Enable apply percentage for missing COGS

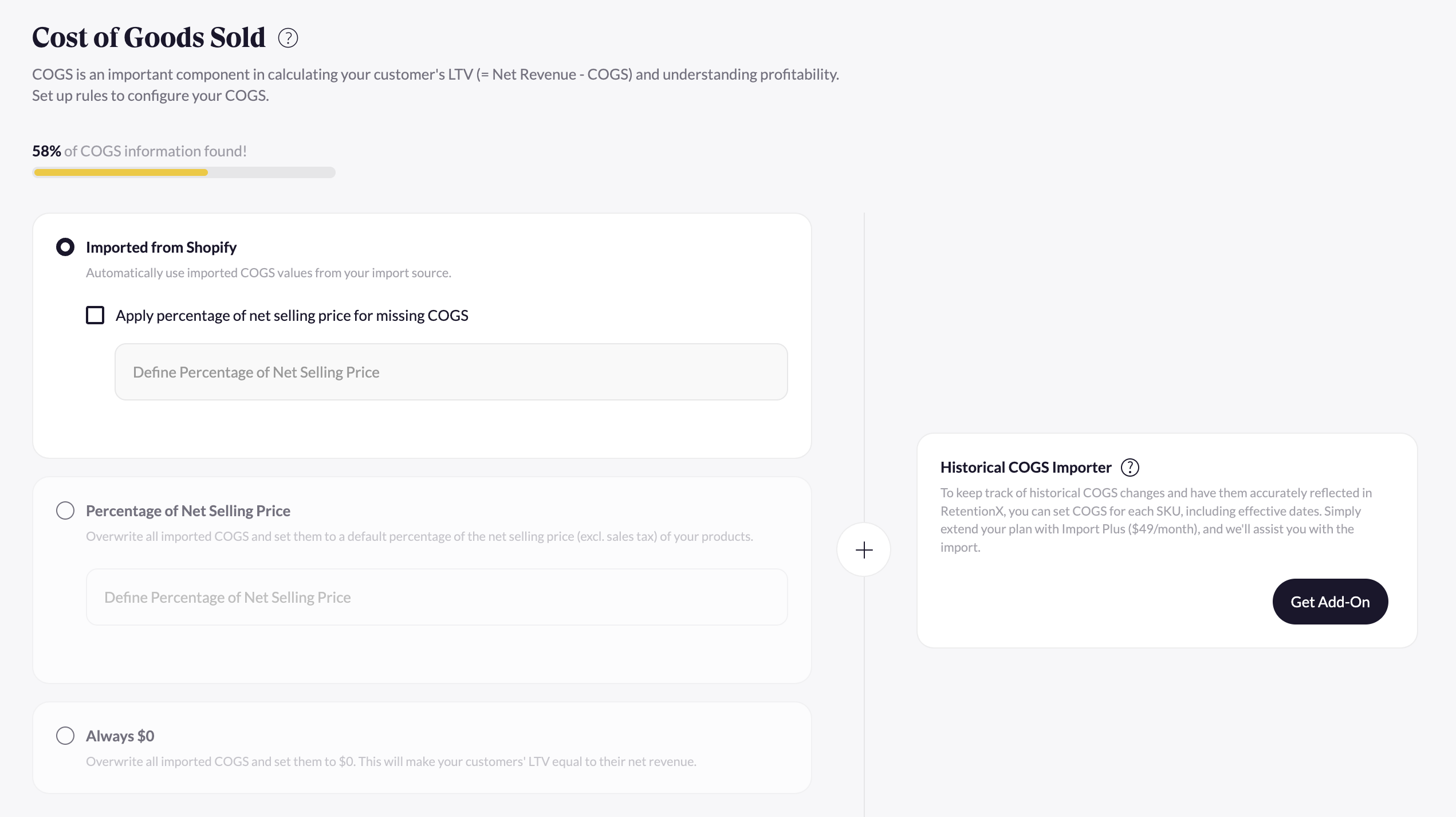point(95,315)
